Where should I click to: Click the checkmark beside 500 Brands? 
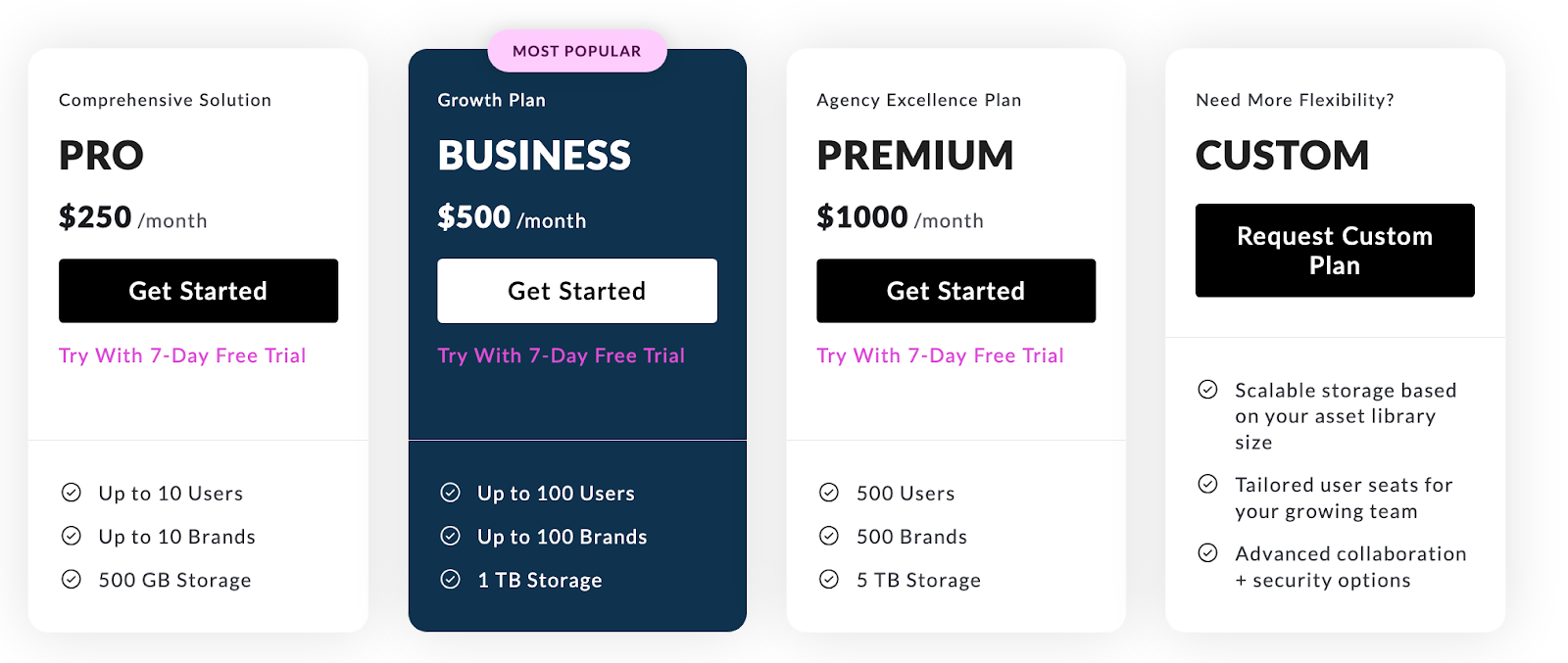coord(829,536)
